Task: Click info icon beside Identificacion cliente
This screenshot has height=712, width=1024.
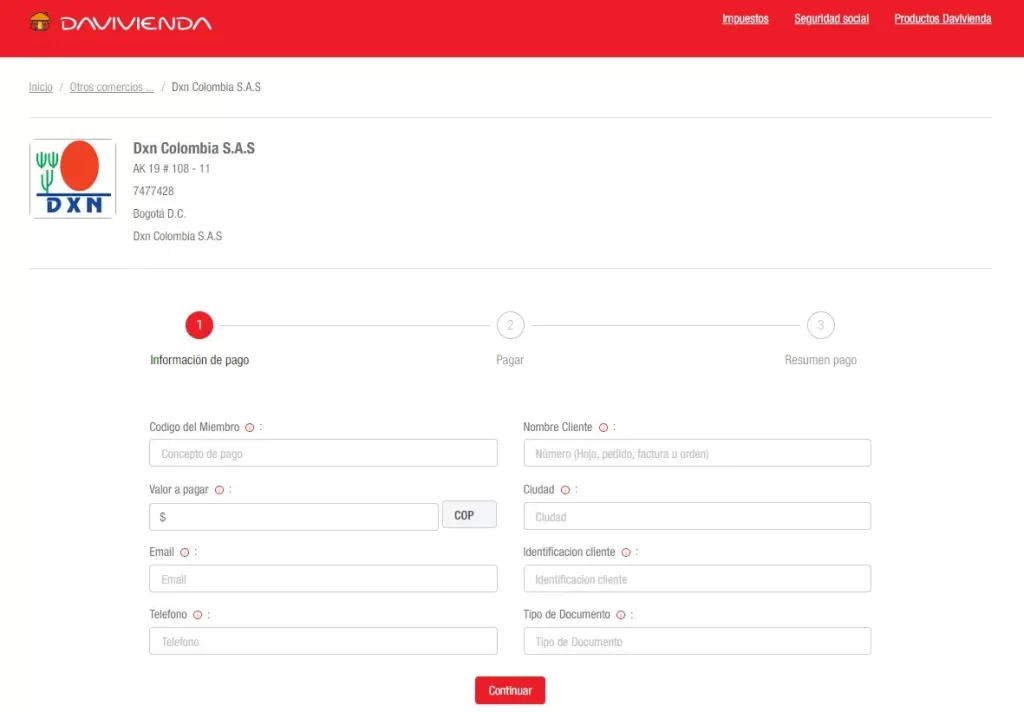Action: [626, 553]
